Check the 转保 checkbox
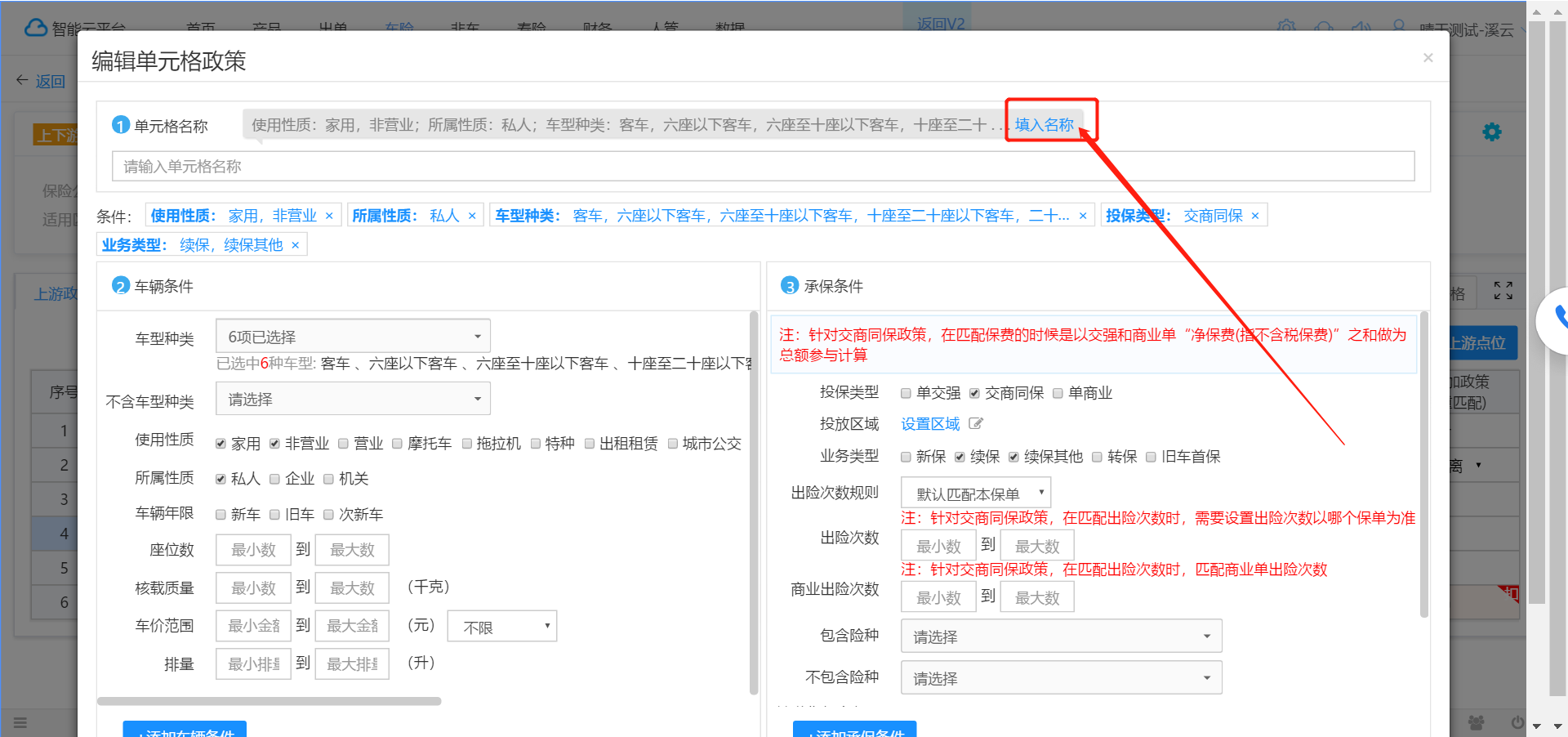This screenshot has height=737, width=1568. [1097, 457]
